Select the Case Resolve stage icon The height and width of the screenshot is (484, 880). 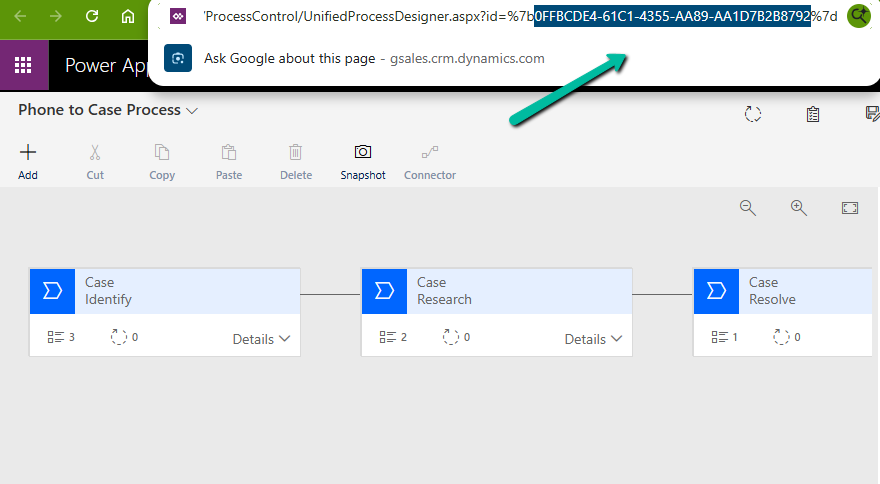point(716,291)
